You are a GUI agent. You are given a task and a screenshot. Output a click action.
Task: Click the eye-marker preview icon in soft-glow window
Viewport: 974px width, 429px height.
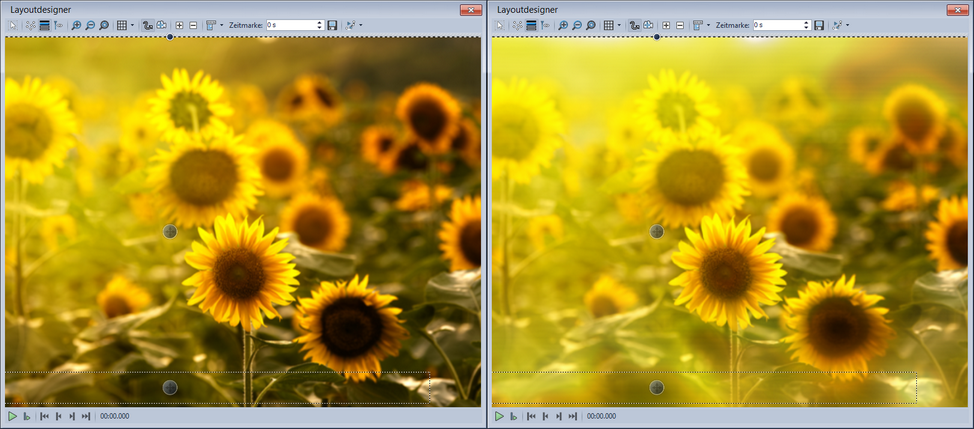point(545,25)
